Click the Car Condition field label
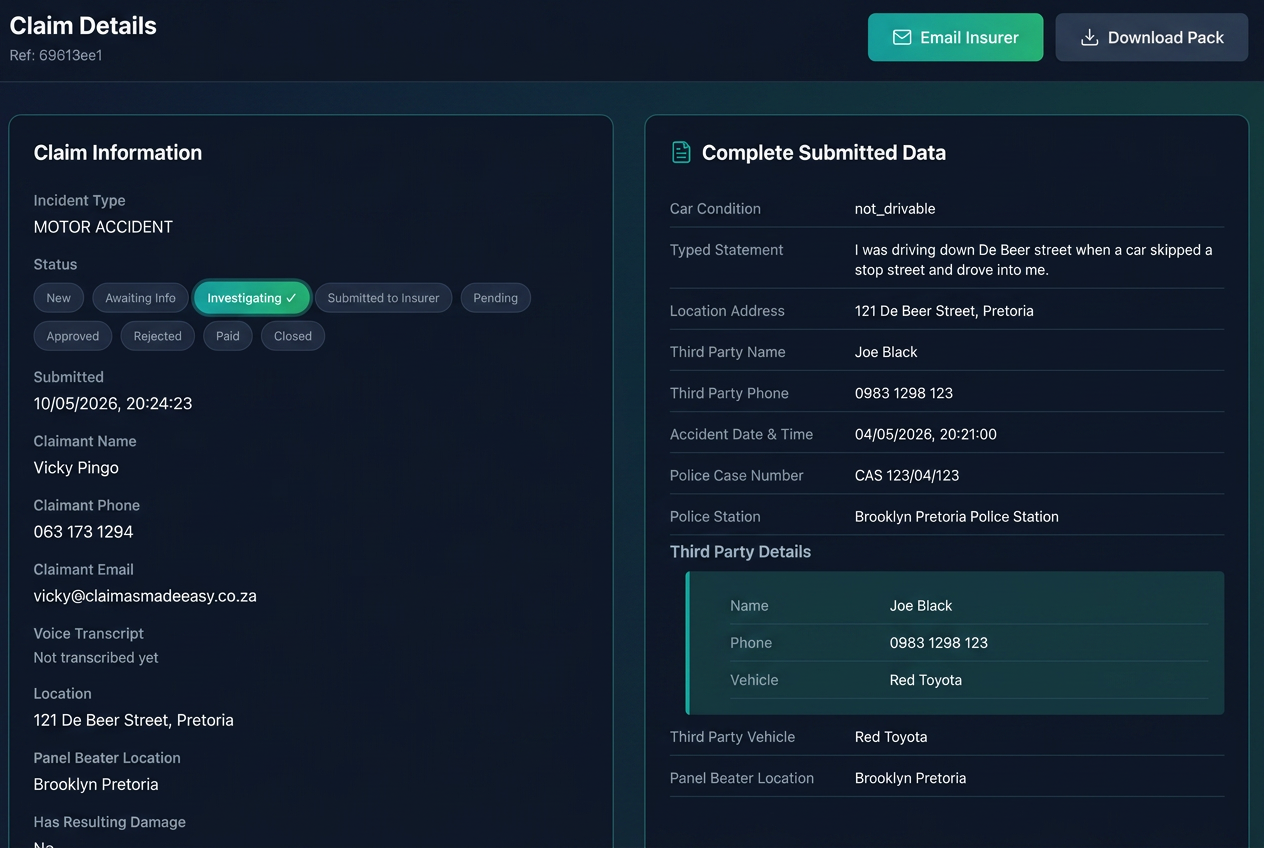The height and width of the screenshot is (848, 1264). click(x=715, y=209)
